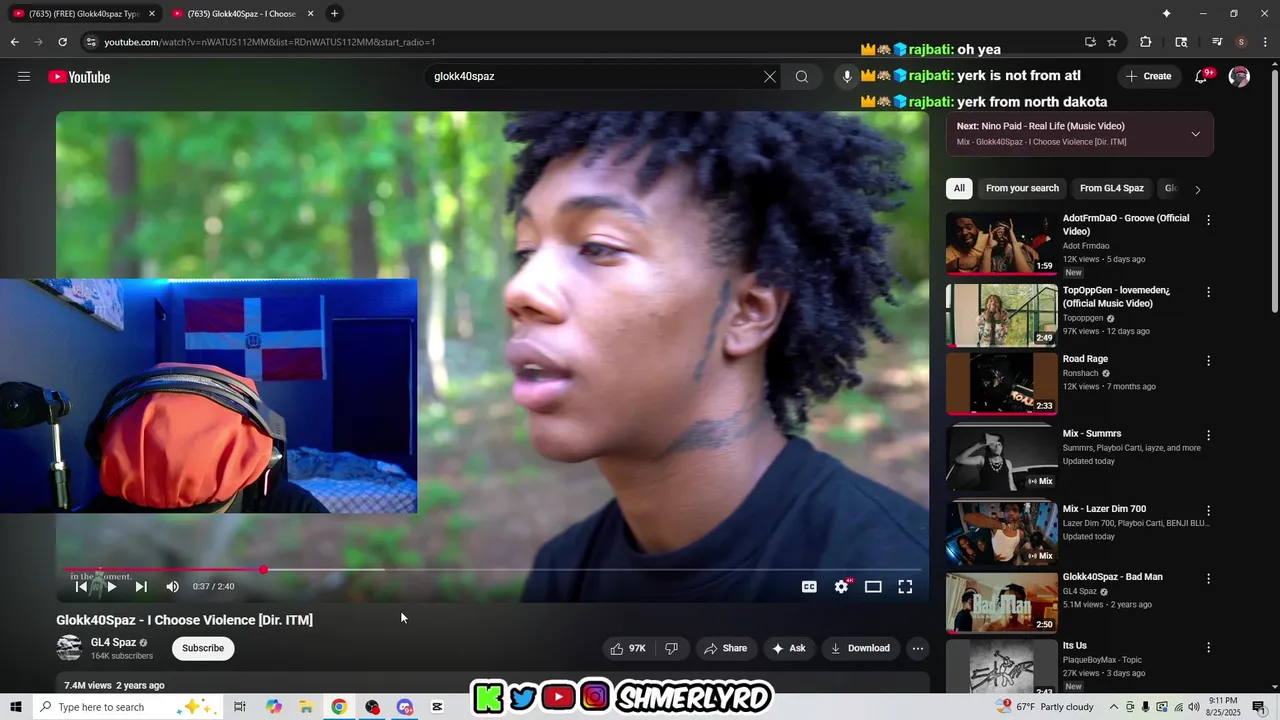This screenshot has height=720, width=1280.
Task: Like the video with 97K likes
Action: point(628,648)
